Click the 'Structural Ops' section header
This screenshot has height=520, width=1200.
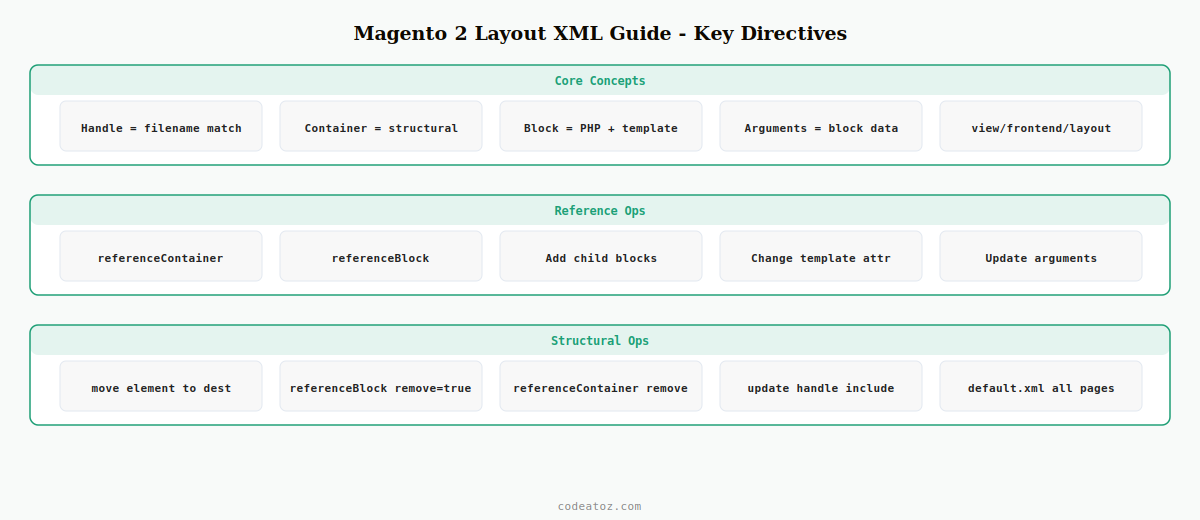click(x=600, y=341)
